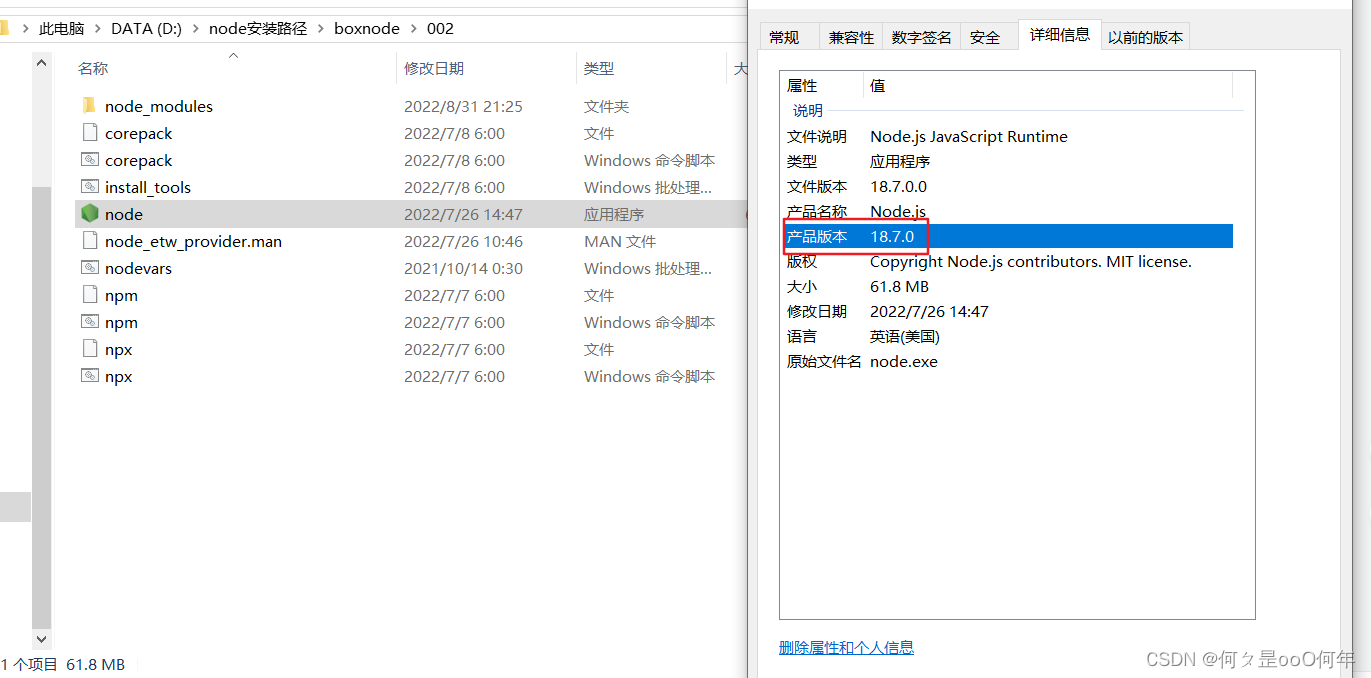This screenshot has width=1371, height=678.
Task: Open the node_modules folder
Action: (x=160, y=105)
